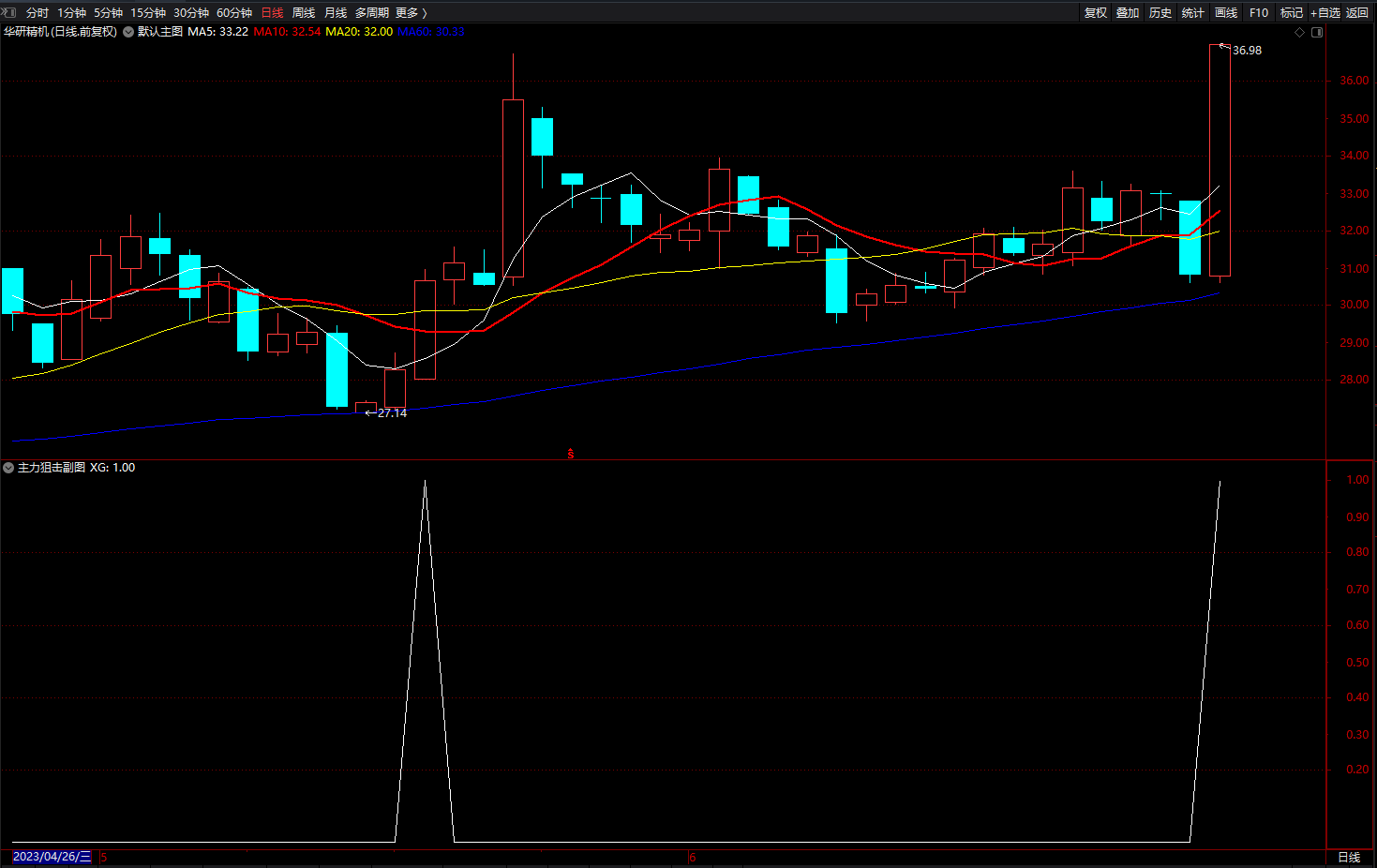
Task: Click the XG: 1.00 indicator value
Action: 112,468
